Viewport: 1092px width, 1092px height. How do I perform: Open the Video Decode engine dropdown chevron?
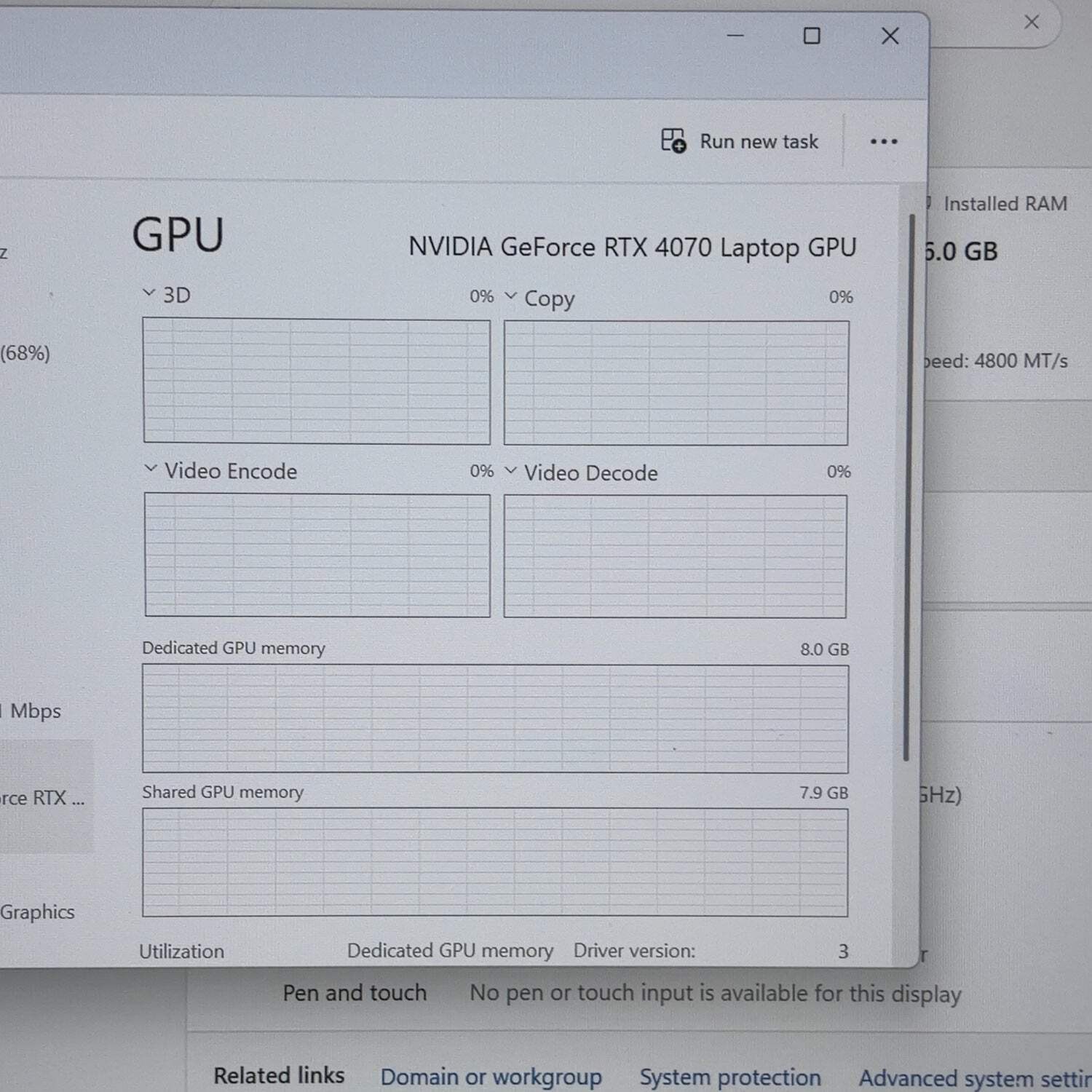click(510, 471)
